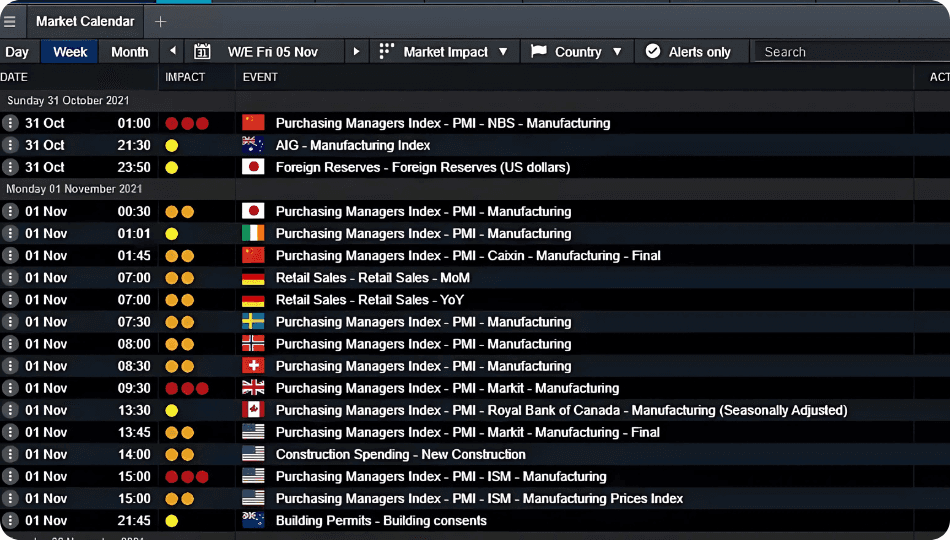950x540 pixels.
Task: Open row options for 01:00 NBS Manufacturing PMI
Action: coord(10,123)
